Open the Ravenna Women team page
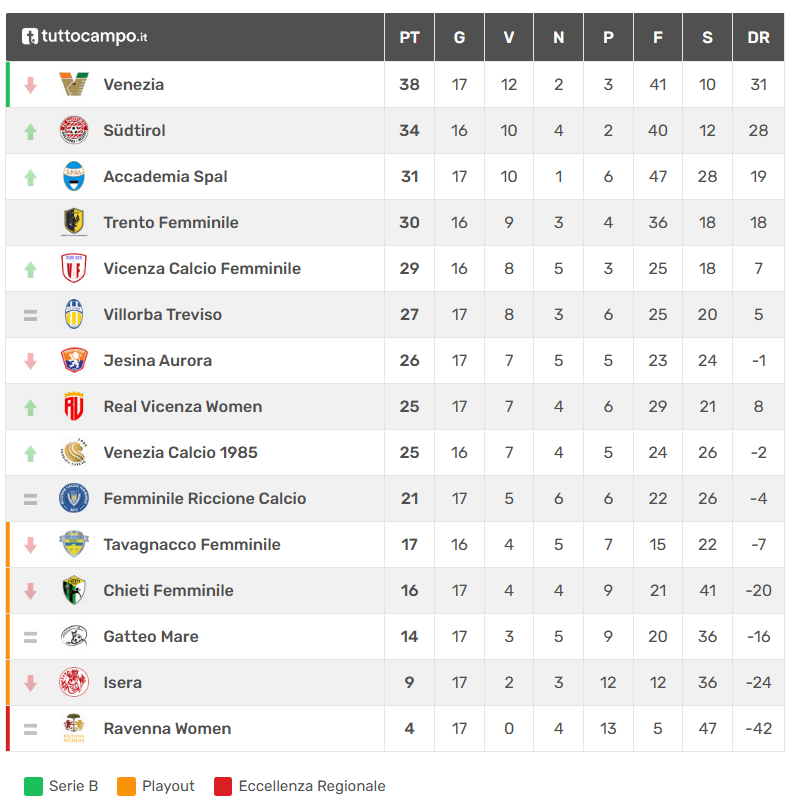 tap(167, 729)
